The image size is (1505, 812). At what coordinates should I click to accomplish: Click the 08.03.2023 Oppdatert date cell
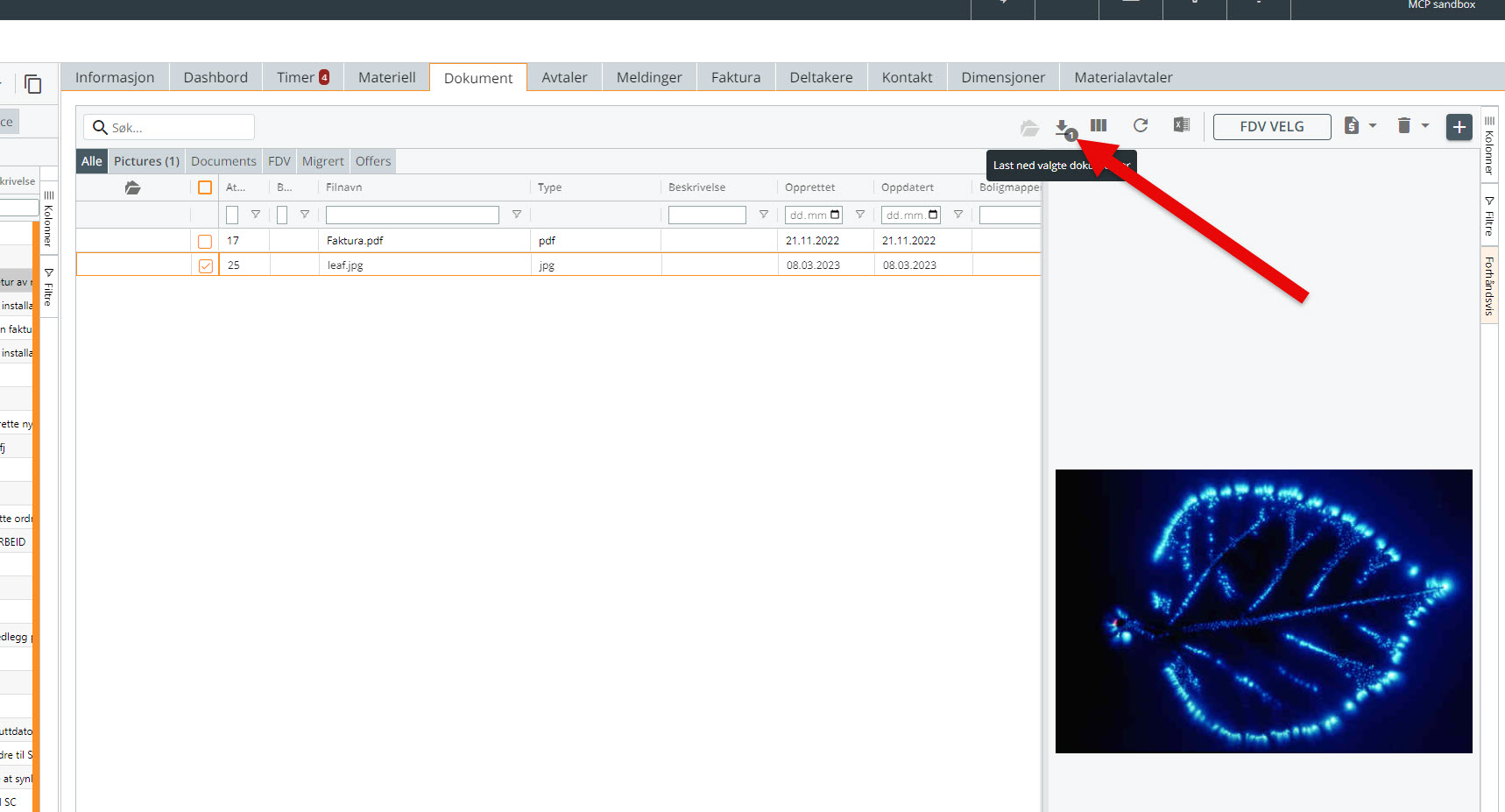[x=909, y=265]
